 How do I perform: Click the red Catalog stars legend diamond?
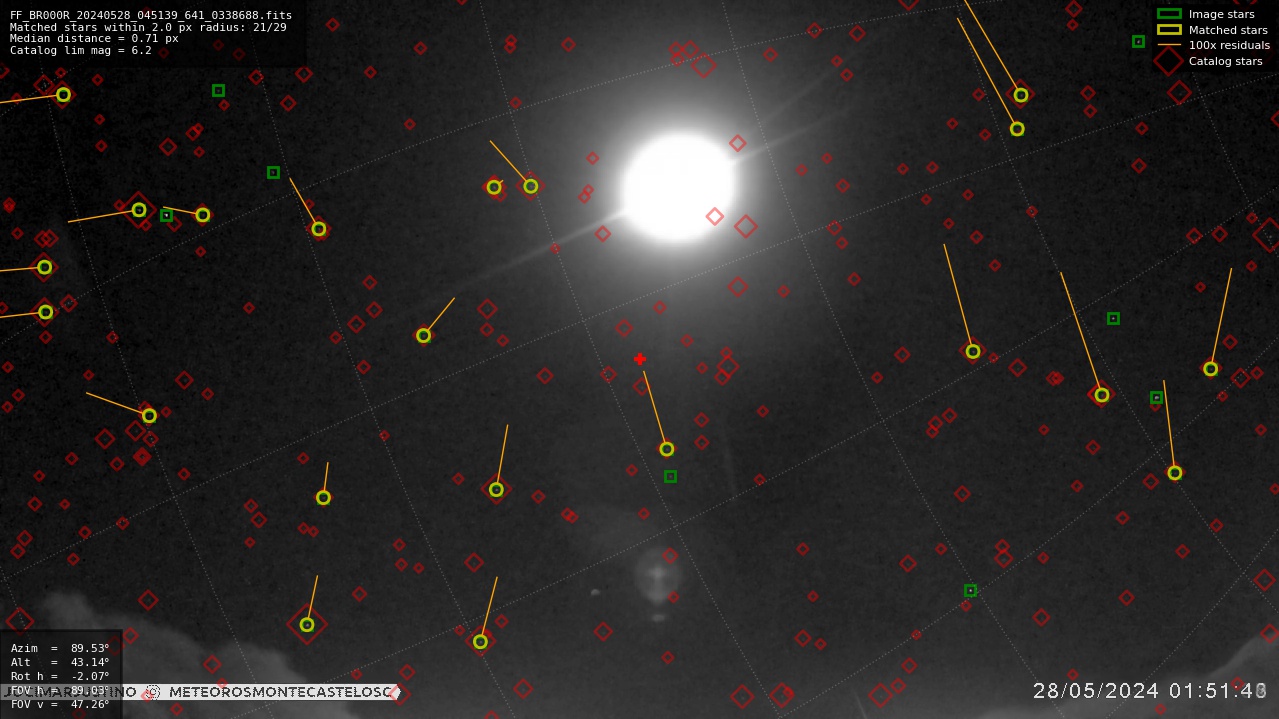(x=1169, y=61)
